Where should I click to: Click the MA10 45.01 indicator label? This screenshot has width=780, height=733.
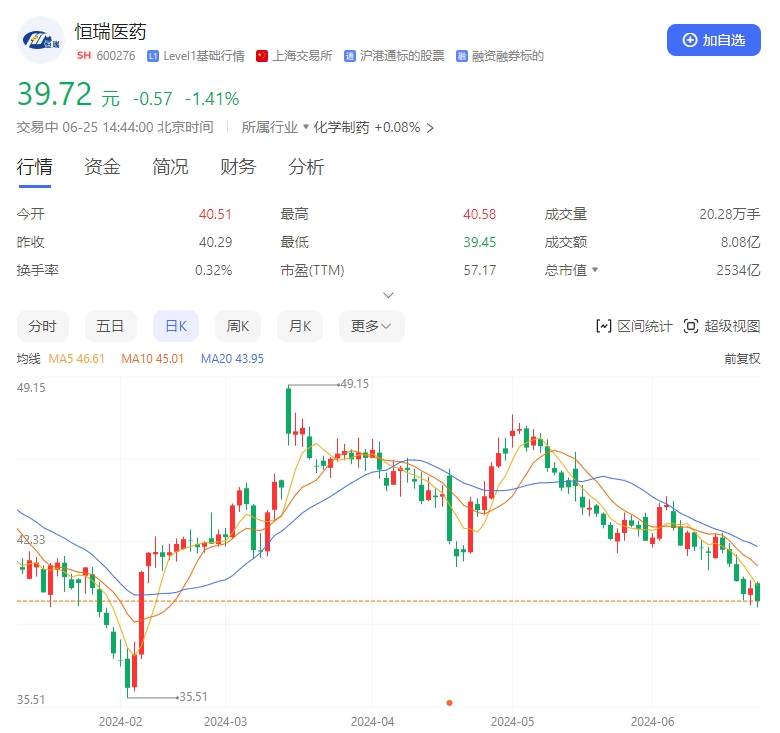tap(152, 359)
